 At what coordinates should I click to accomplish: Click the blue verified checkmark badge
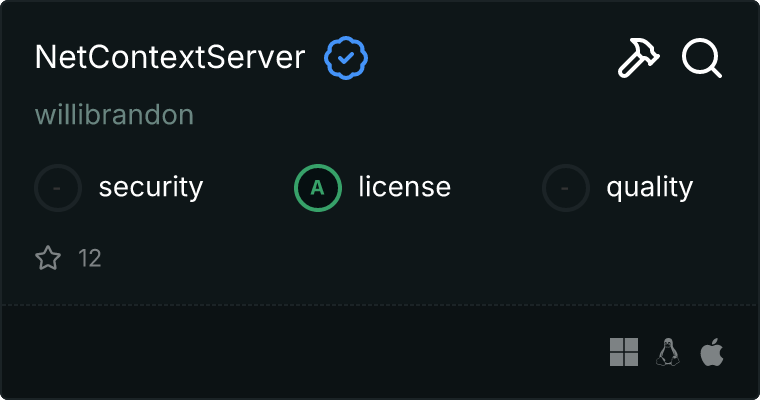[x=346, y=59]
